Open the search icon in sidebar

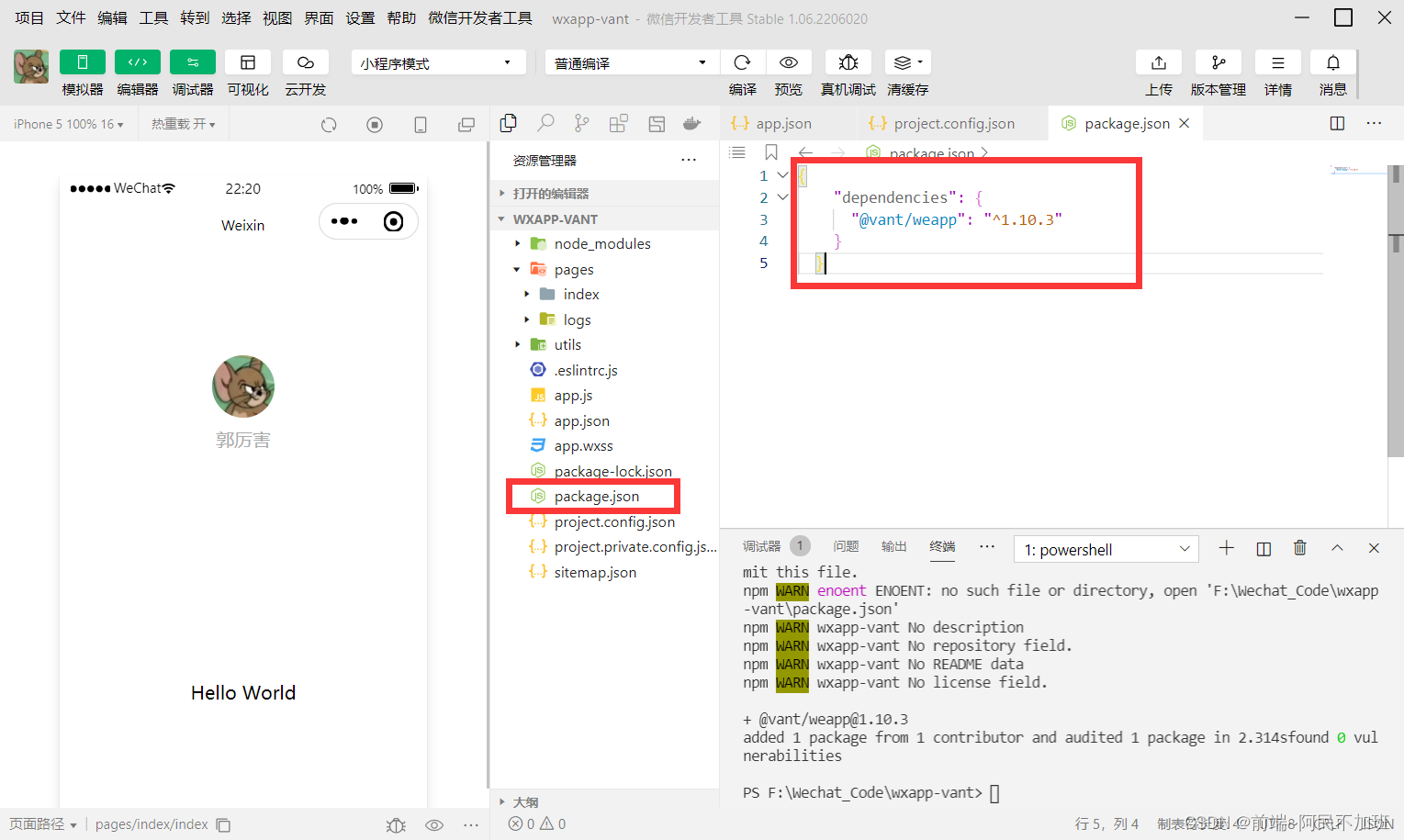[545, 123]
